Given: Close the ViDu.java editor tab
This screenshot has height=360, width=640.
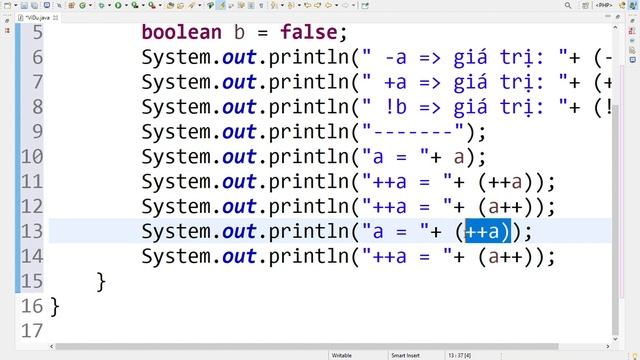Looking at the screenshot, I should tap(56, 18).
